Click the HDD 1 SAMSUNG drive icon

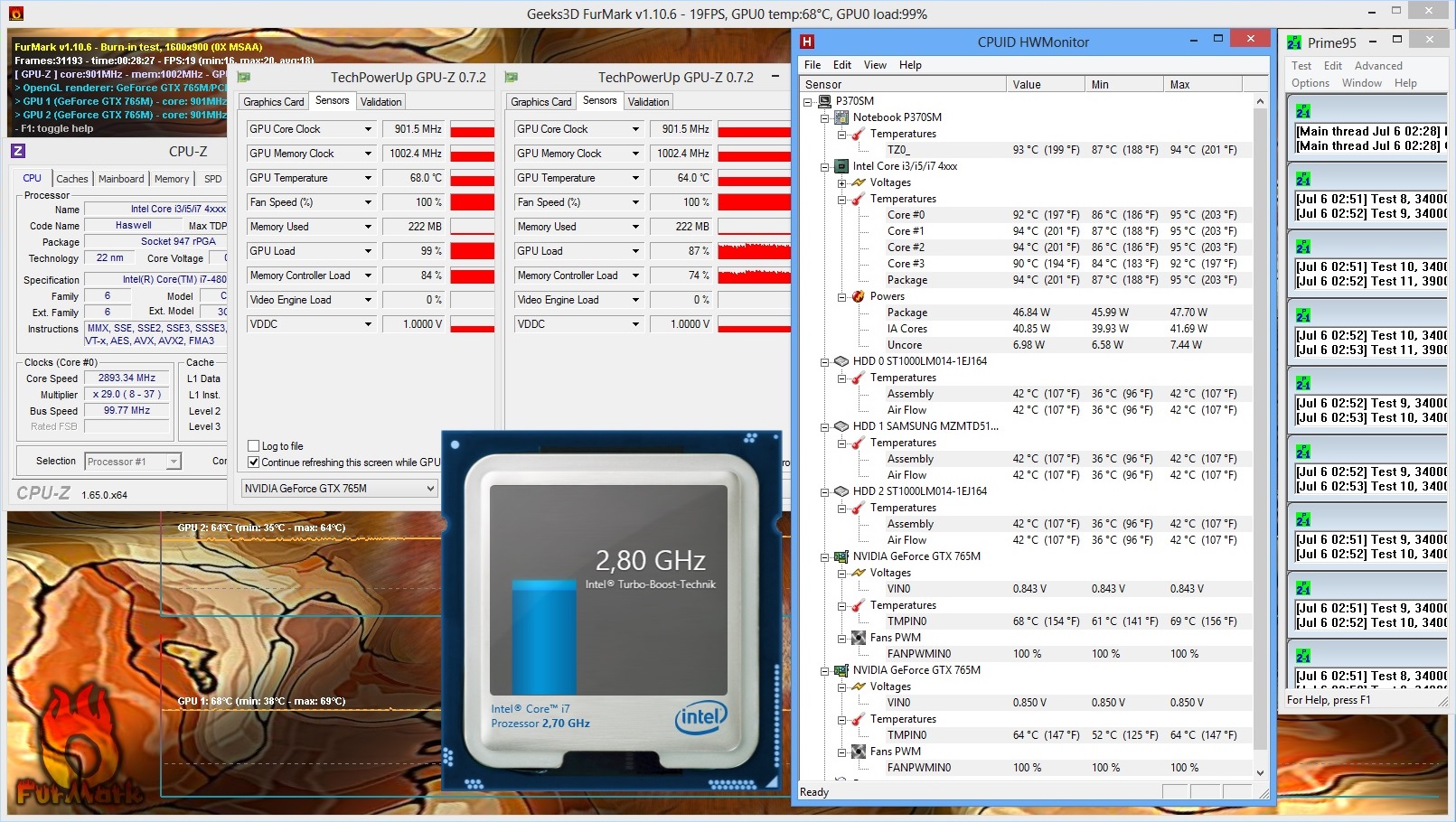(x=841, y=426)
